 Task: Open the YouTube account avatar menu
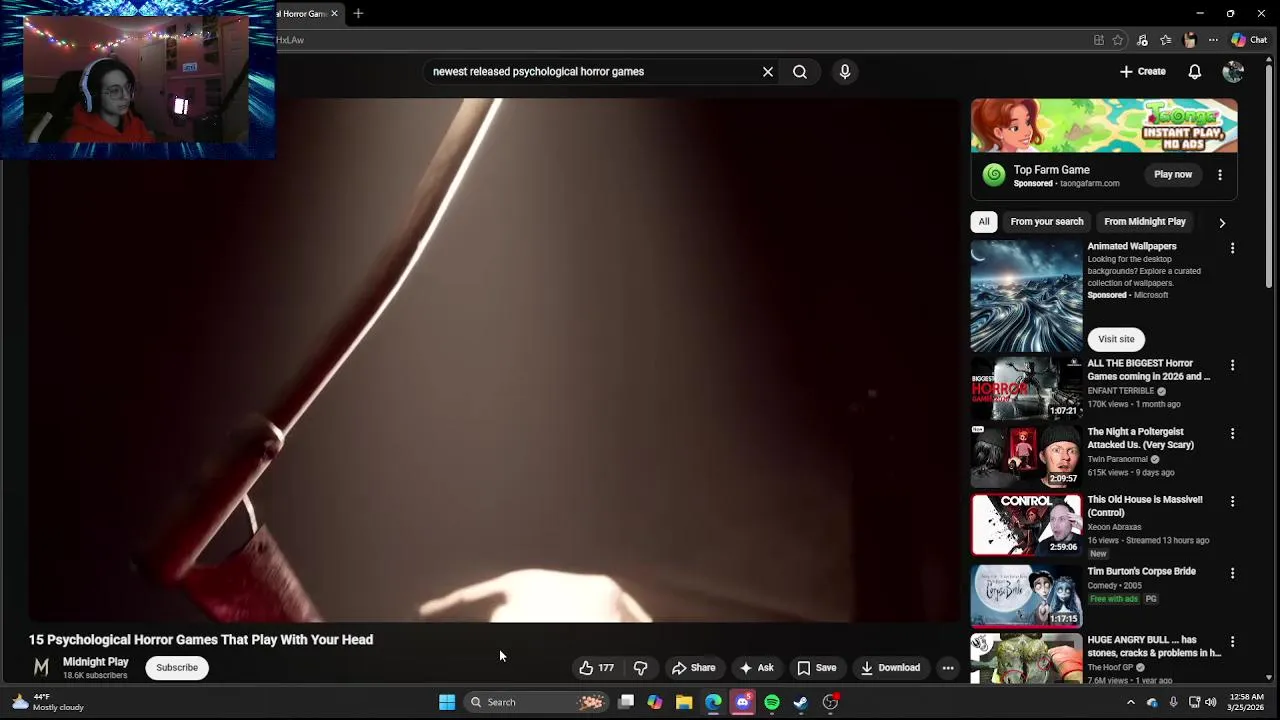1233,72
